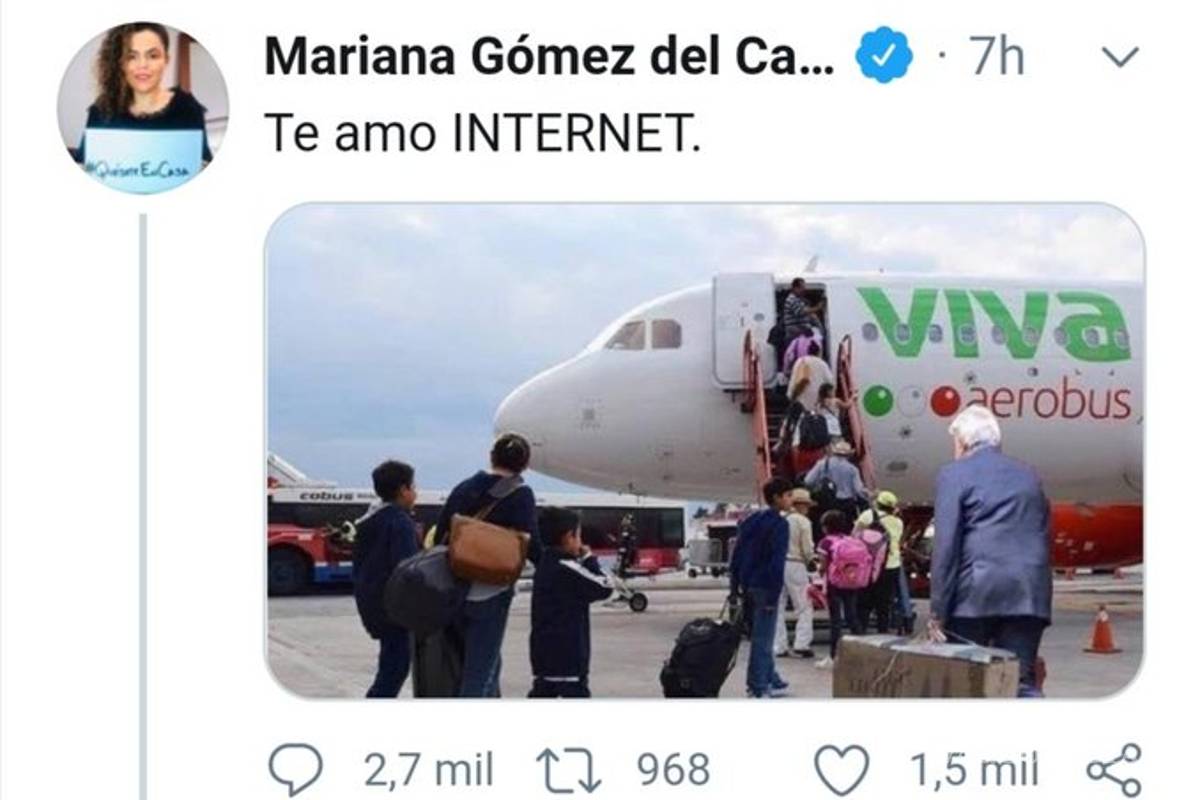This screenshot has width=1200, height=800.
Task: Click the reply speech bubble icon
Action: 296,771
